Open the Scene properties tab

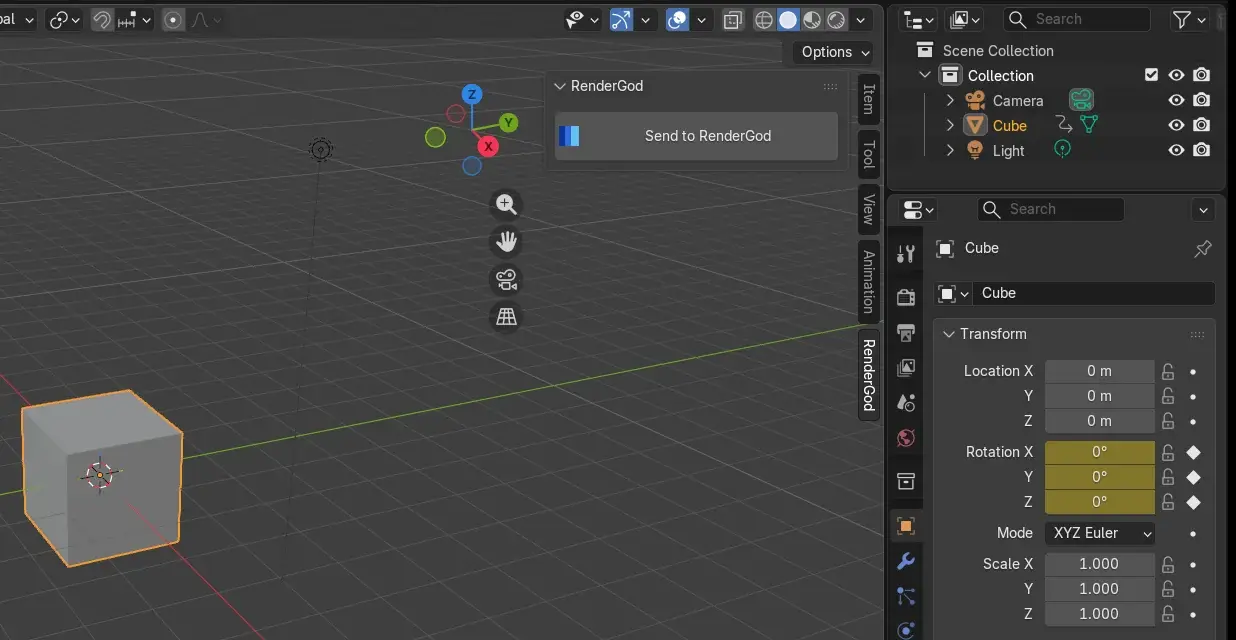(906, 403)
